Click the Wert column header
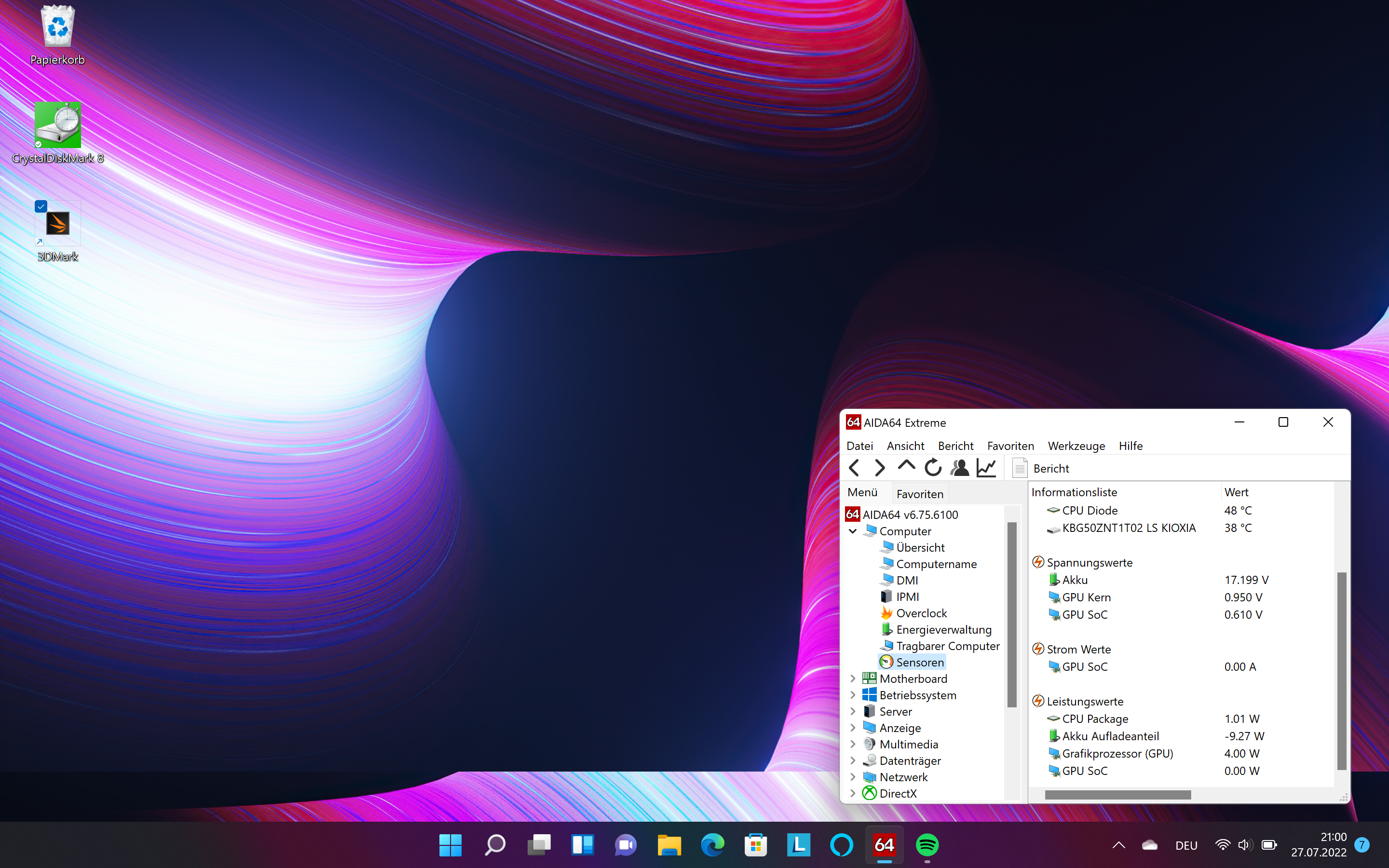1389x868 pixels. tap(1236, 492)
